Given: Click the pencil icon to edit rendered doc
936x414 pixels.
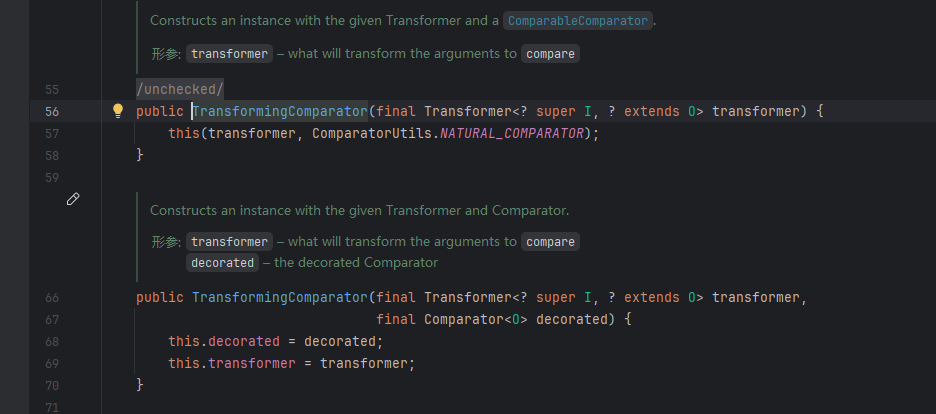Looking at the screenshot, I should 73,200.
